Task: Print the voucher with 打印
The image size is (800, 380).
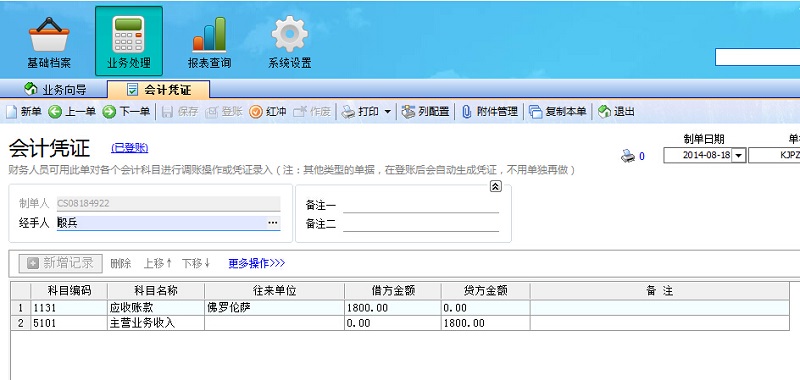Action: 360,112
